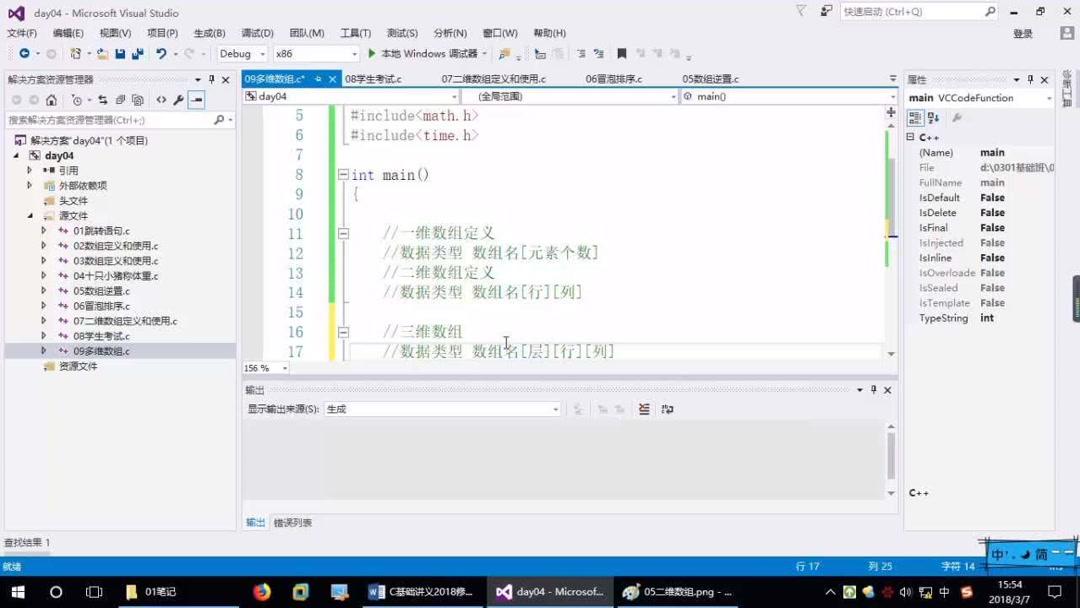The width and height of the screenshot is (1080, 608).
Task: Pin the 属性 (Properties) panel
Action: coord(1030,79)
